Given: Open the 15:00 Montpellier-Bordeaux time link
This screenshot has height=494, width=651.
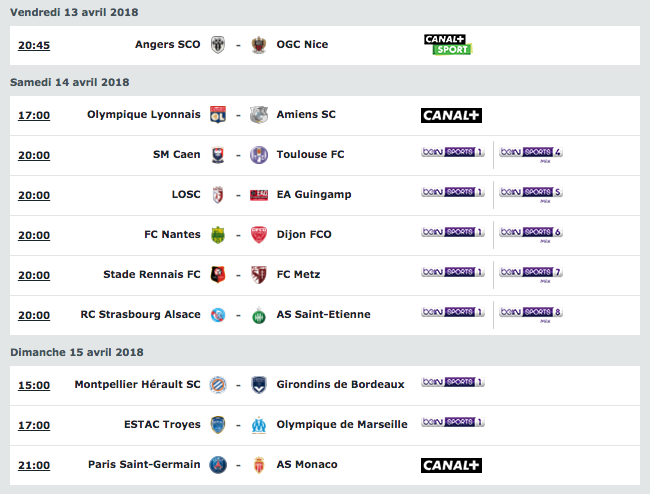Looking at the screenshot, I should coord(34,386).
